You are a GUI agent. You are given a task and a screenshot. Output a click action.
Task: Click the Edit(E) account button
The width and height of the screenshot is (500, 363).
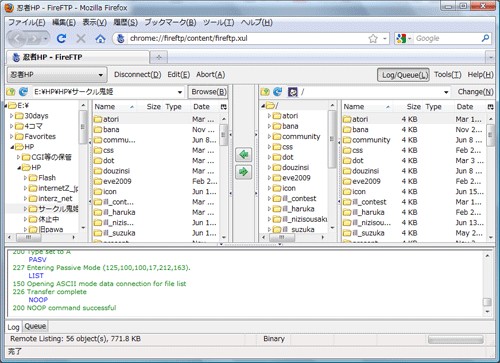[x=179, y=75]
